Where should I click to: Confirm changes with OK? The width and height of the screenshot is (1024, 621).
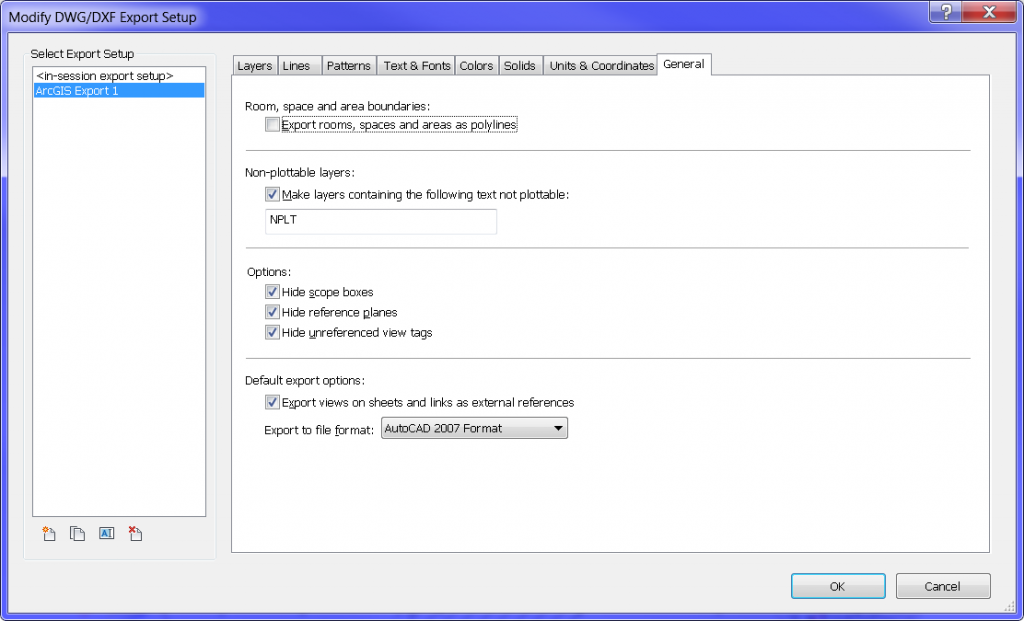(837, 586)
